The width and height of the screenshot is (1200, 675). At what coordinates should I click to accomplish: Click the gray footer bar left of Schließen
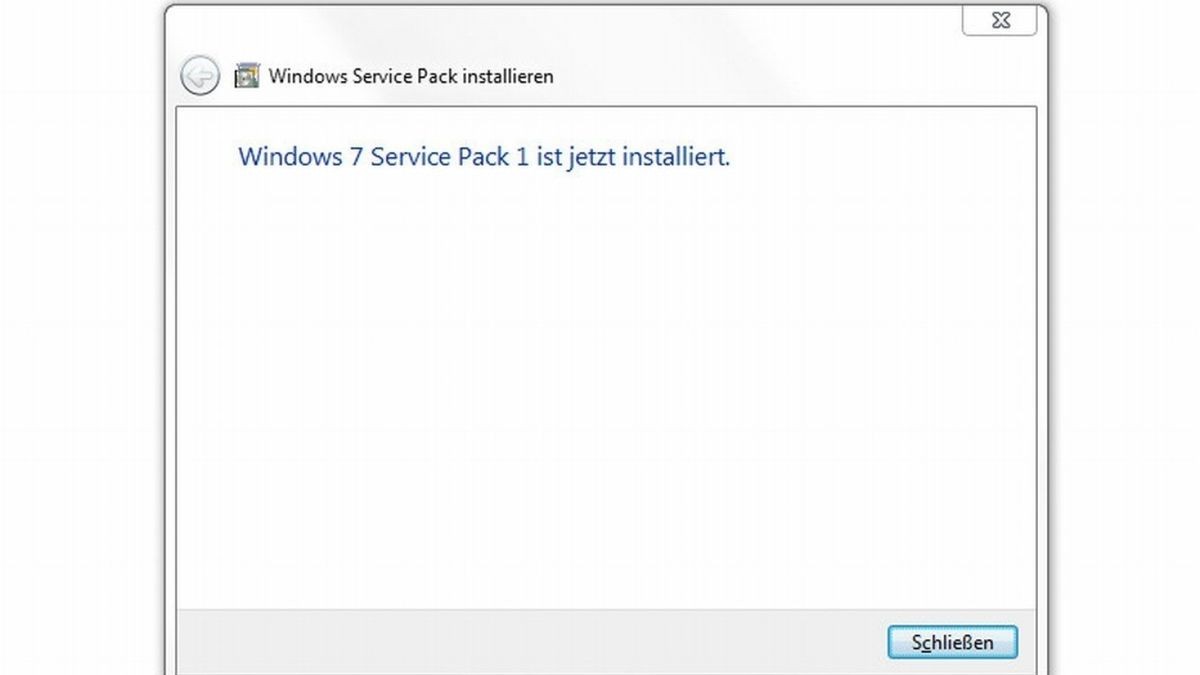[x=500, y=641]
